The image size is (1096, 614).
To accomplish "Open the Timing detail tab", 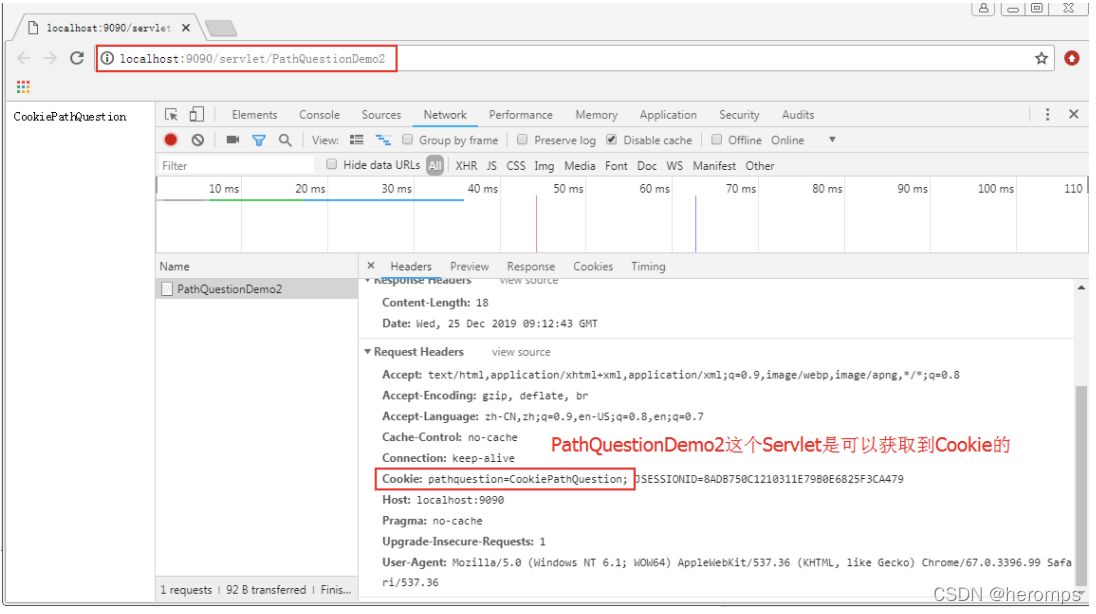I will 649,266.
